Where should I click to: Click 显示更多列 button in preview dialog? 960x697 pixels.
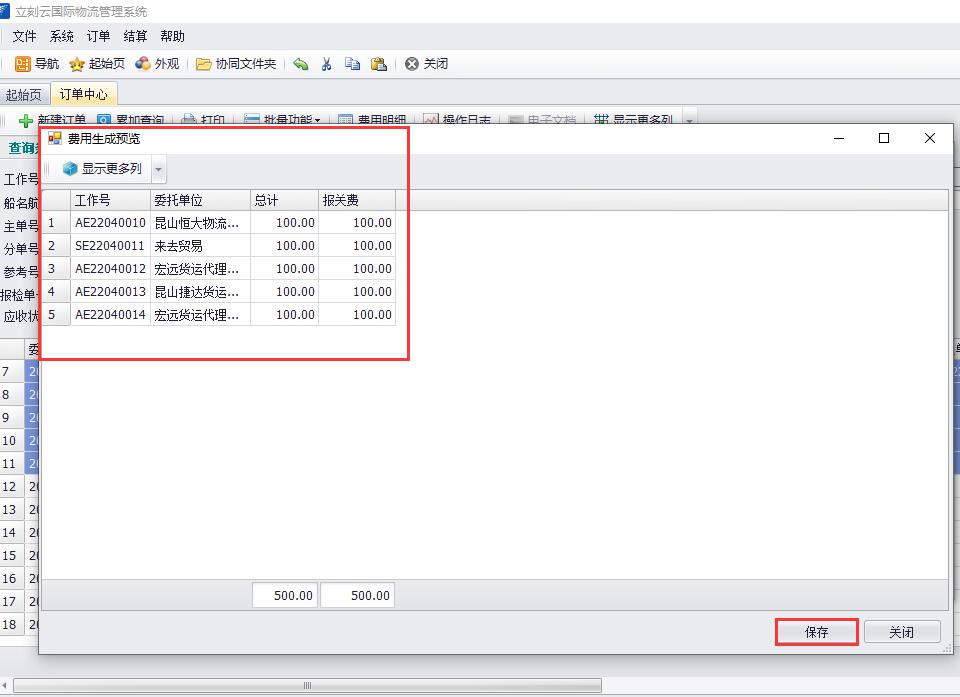tap(102, 169)
